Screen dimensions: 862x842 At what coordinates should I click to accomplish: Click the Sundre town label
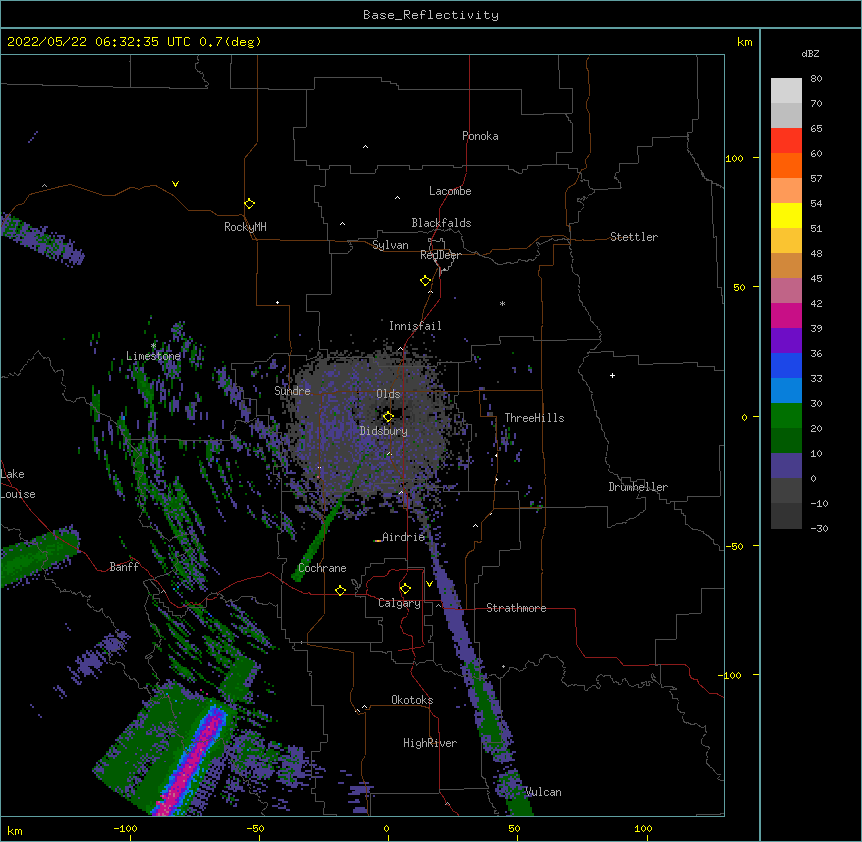292,391
